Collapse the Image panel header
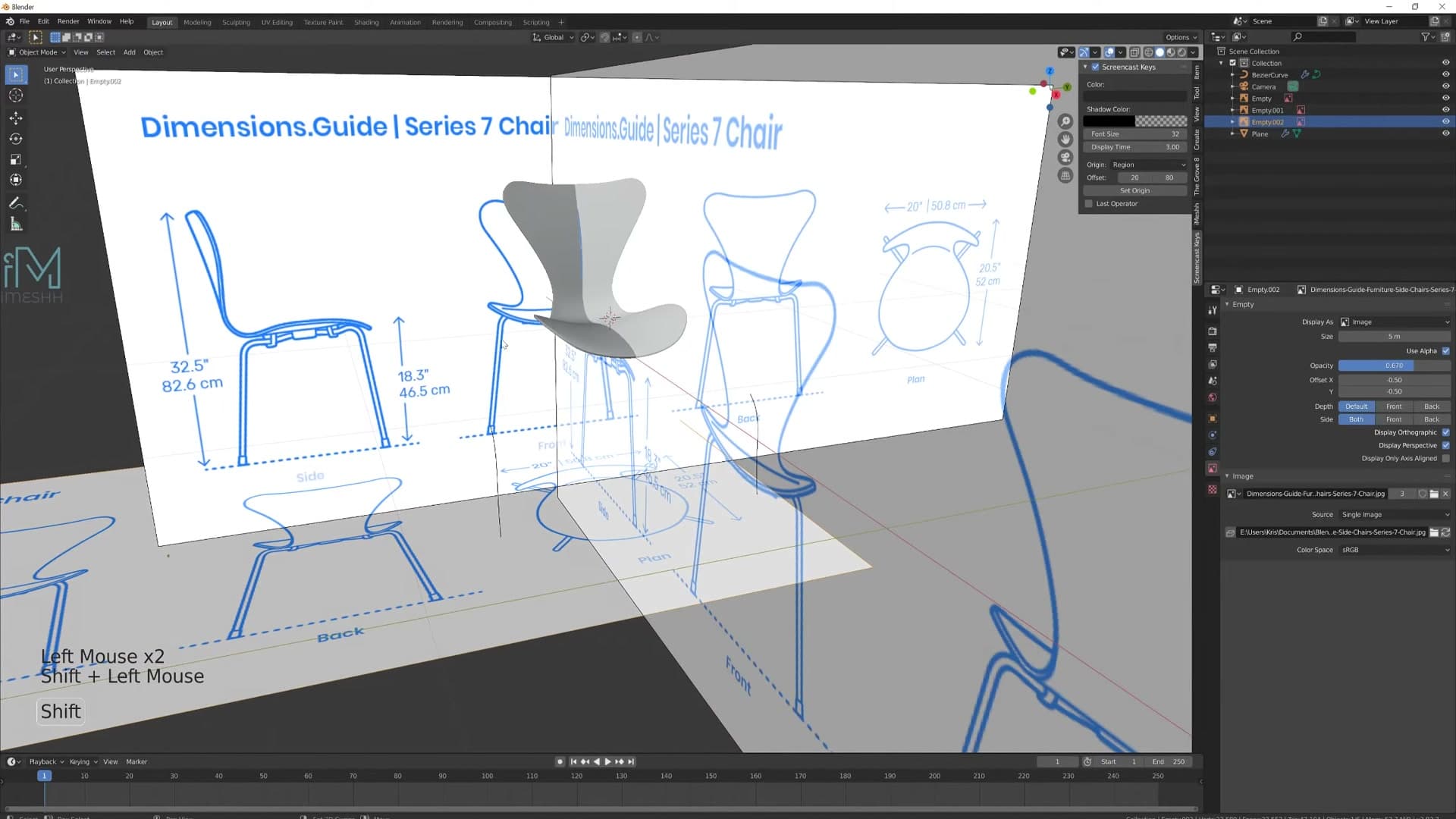 1242,476
